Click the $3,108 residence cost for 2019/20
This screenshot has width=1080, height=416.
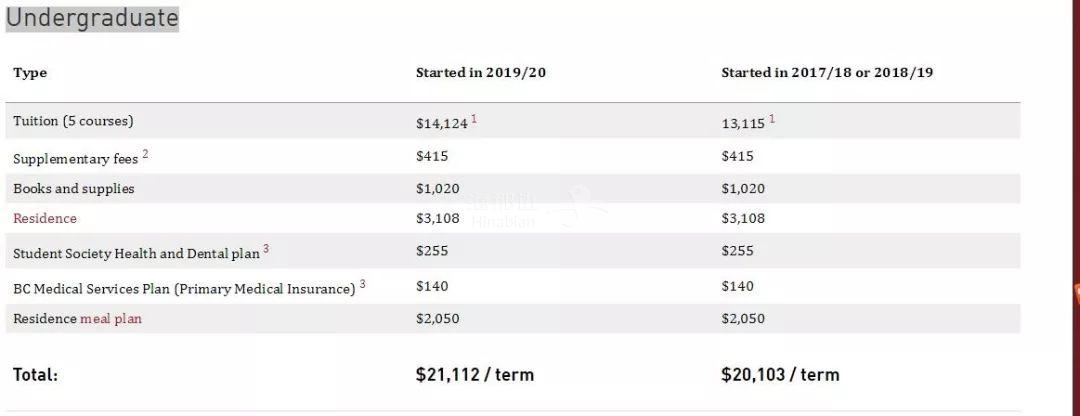[437, 219]
